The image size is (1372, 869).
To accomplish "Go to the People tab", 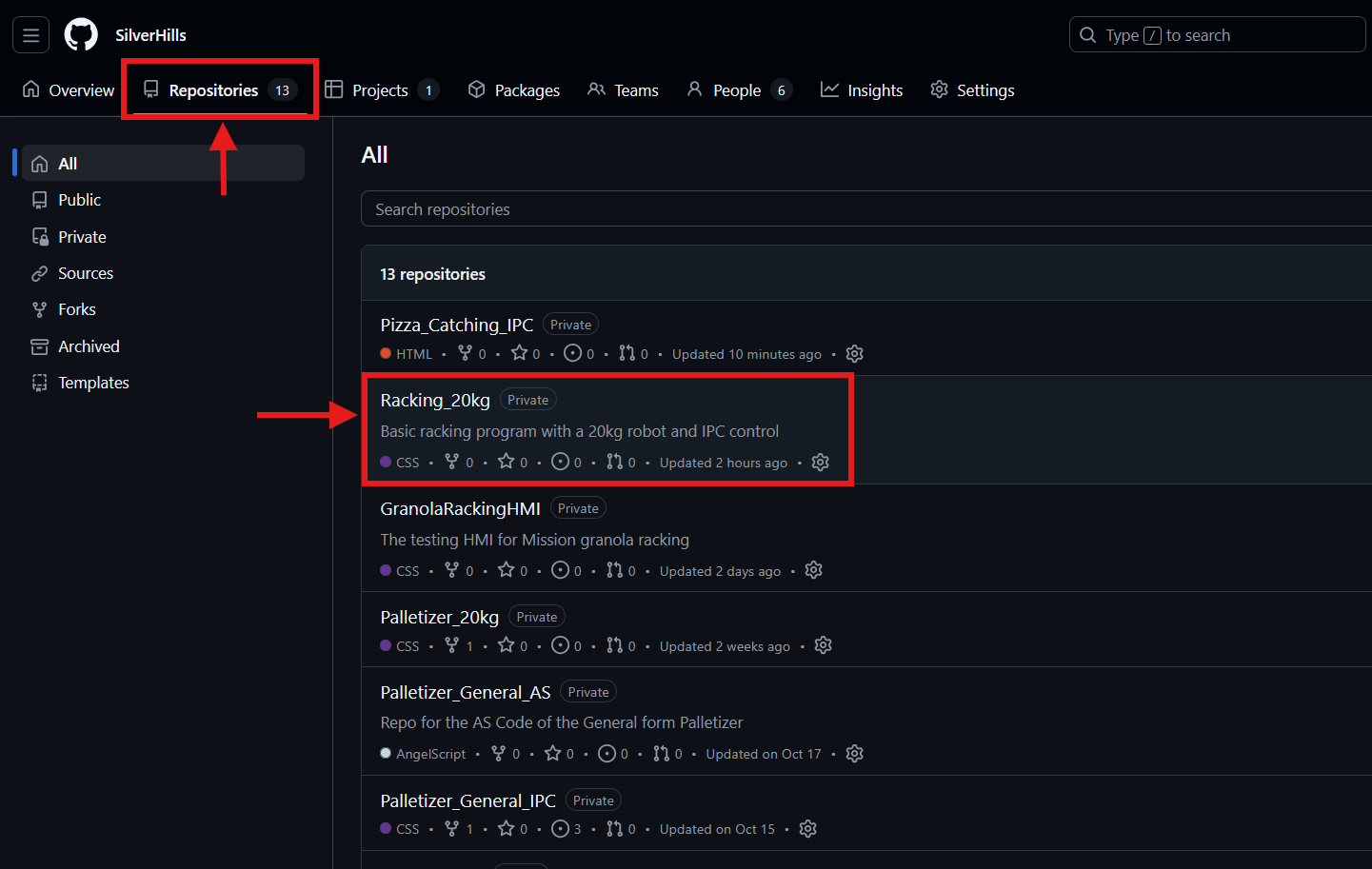I will tap(739, 90).
